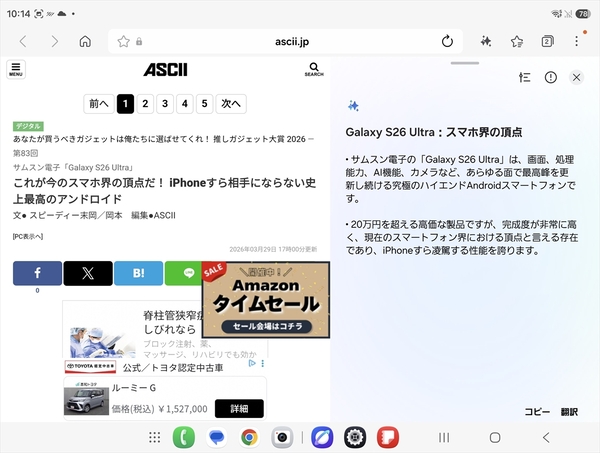Screen dimensions: 600x453
Task: Tap the system home button
Action: 495,437
